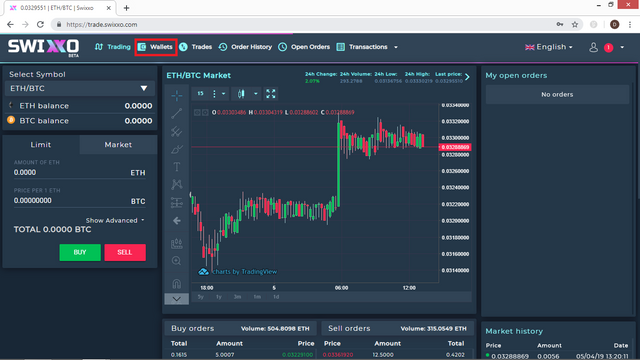Select the brush drawing tool
640x360 pixels.
click(x=177, y=149)
